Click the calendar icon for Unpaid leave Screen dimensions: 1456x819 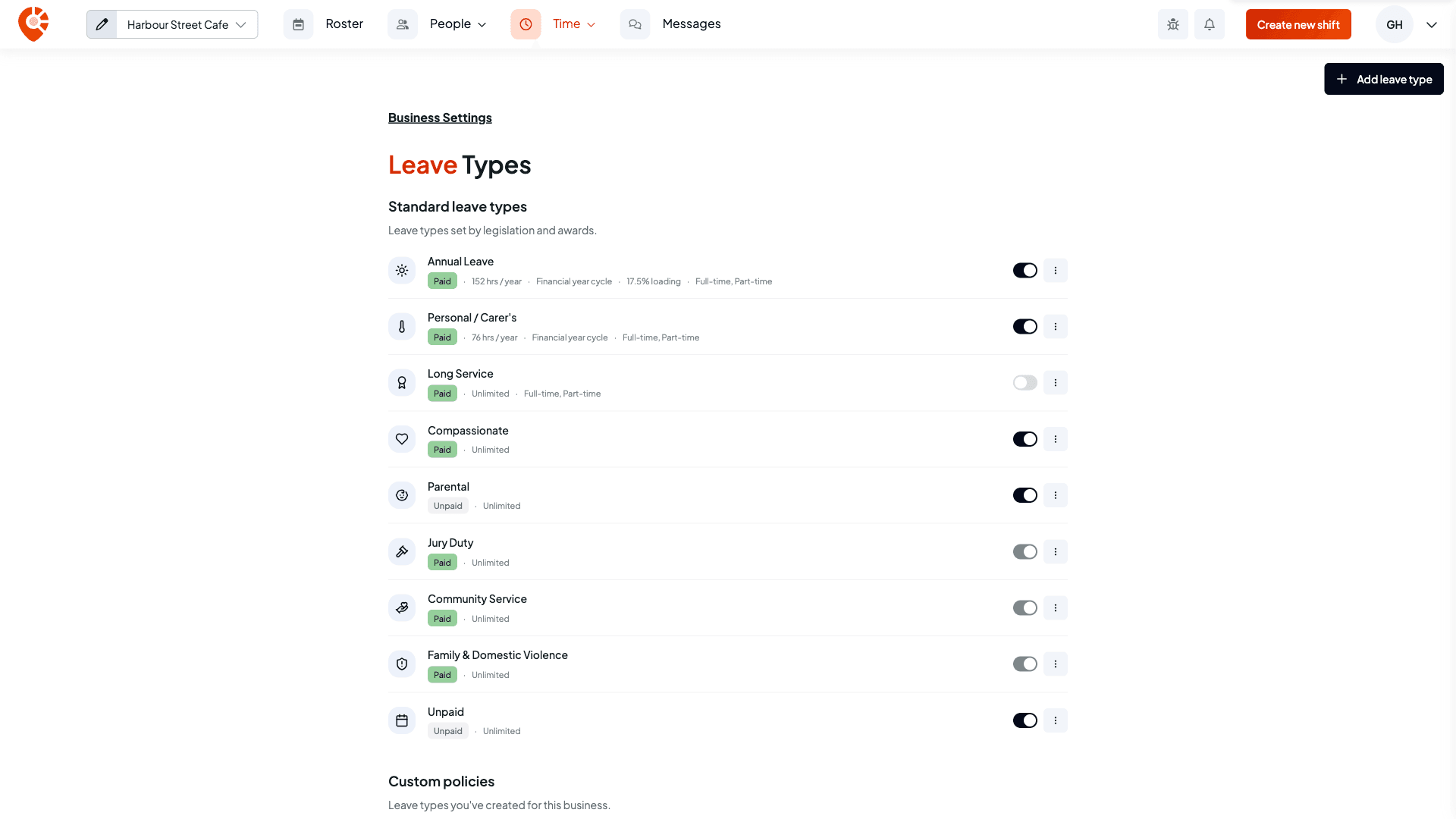coord(402,720)
